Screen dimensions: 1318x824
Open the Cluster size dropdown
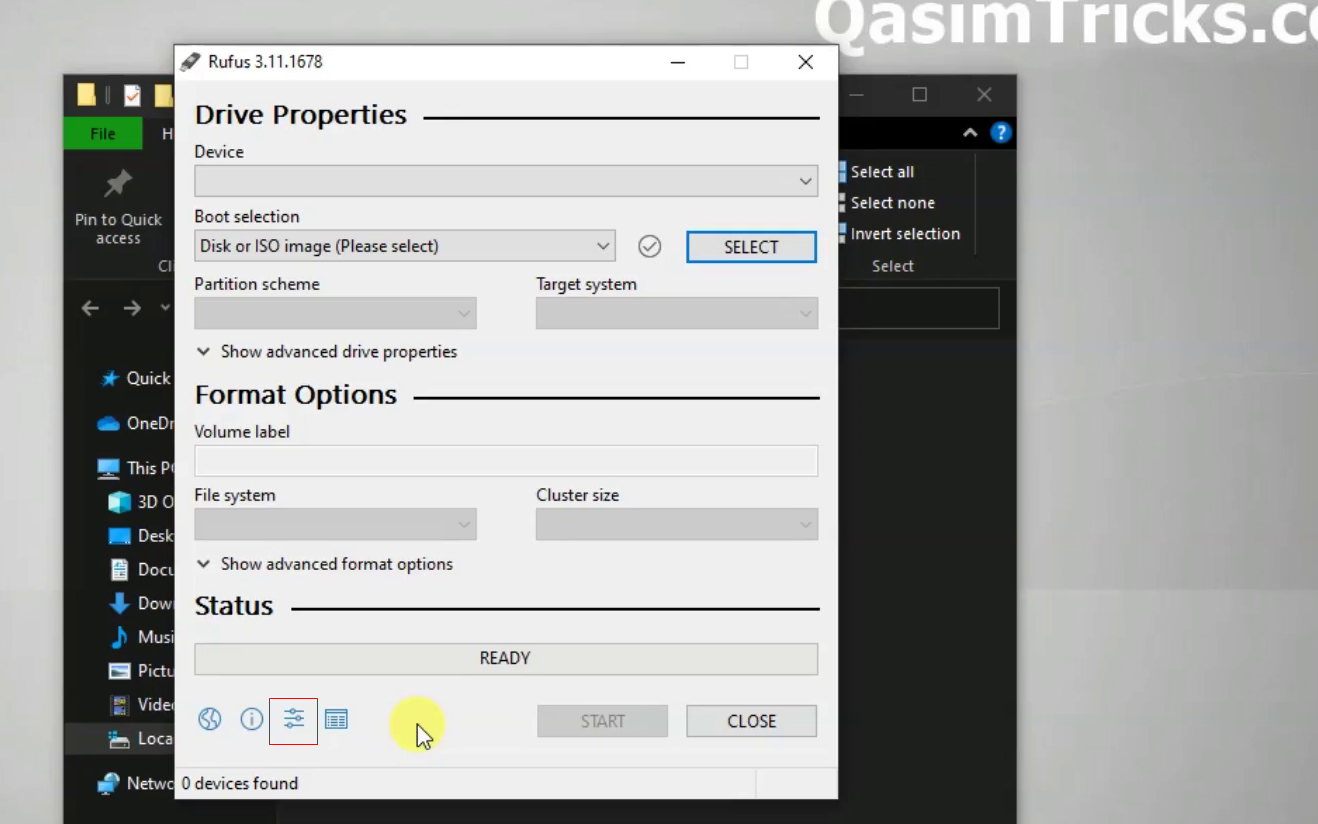(677, 524)
